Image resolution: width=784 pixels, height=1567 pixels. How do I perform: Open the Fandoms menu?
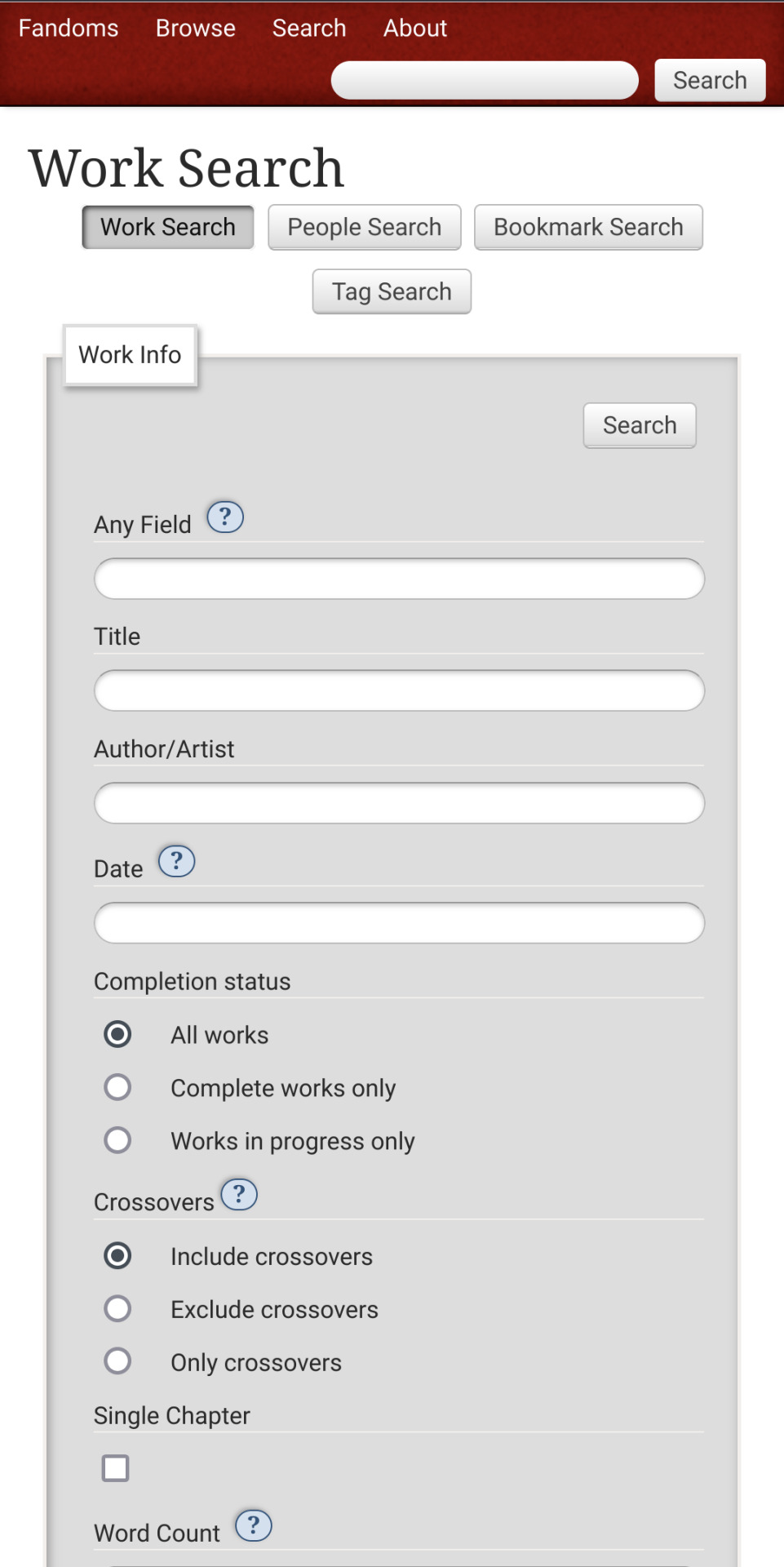tap(69, 28)
